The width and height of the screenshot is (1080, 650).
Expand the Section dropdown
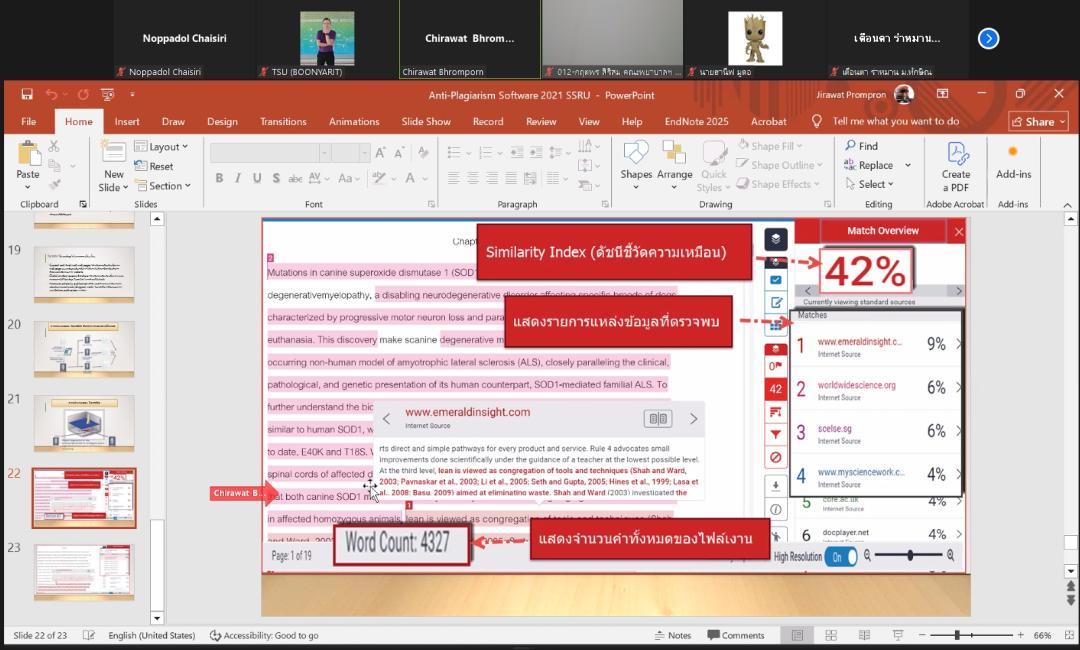(x=162, y=185)
